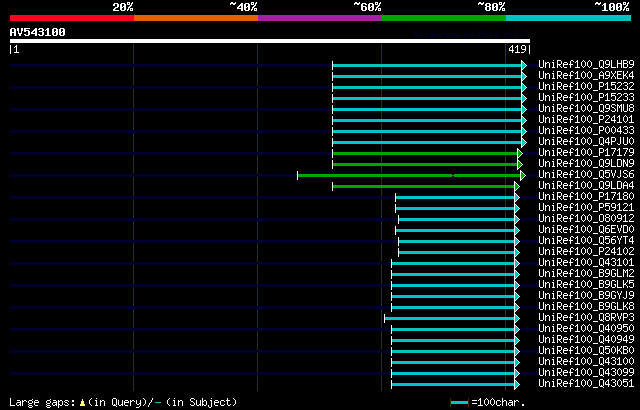This screenshot has height=410, width=640.
Task: Click the yellow in-Query gap legend symbol
Action: click(x=82, y=403)
